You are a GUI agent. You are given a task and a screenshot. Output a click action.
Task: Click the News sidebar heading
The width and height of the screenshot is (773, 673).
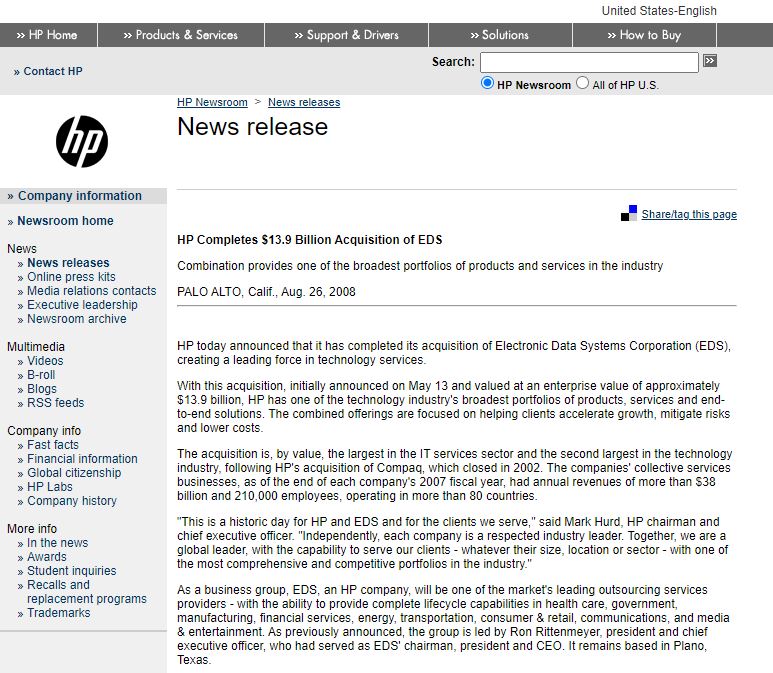click(22, 248)
